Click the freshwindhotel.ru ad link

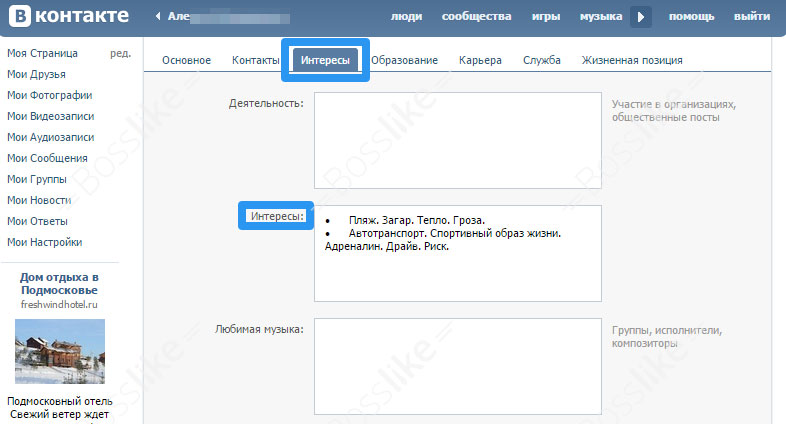coord(59,305)
